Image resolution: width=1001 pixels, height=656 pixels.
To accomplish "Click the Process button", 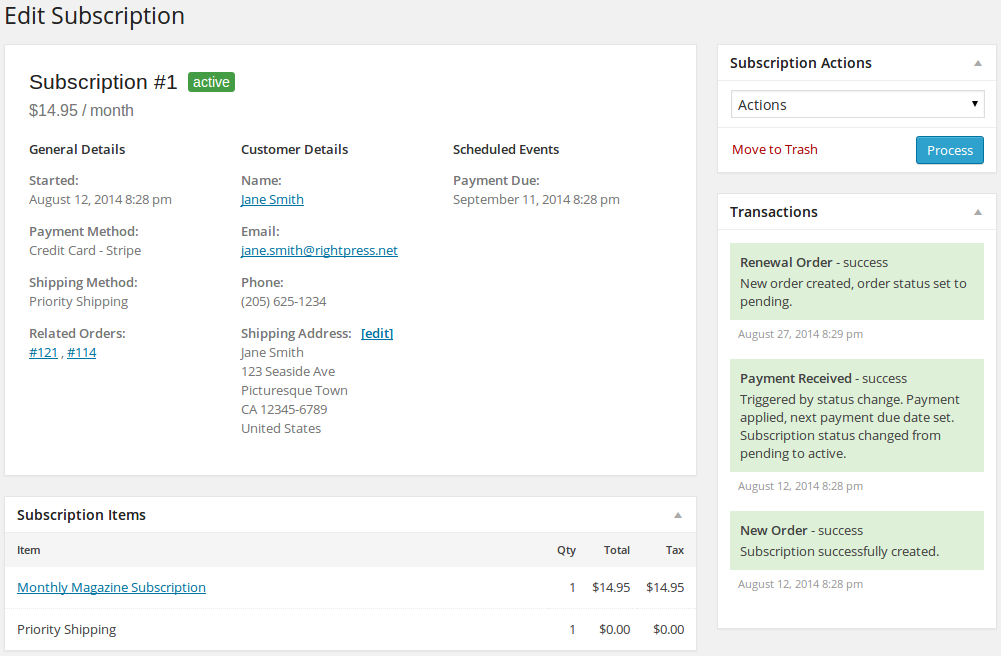I will pyautogui.click(x=949, y=150).
